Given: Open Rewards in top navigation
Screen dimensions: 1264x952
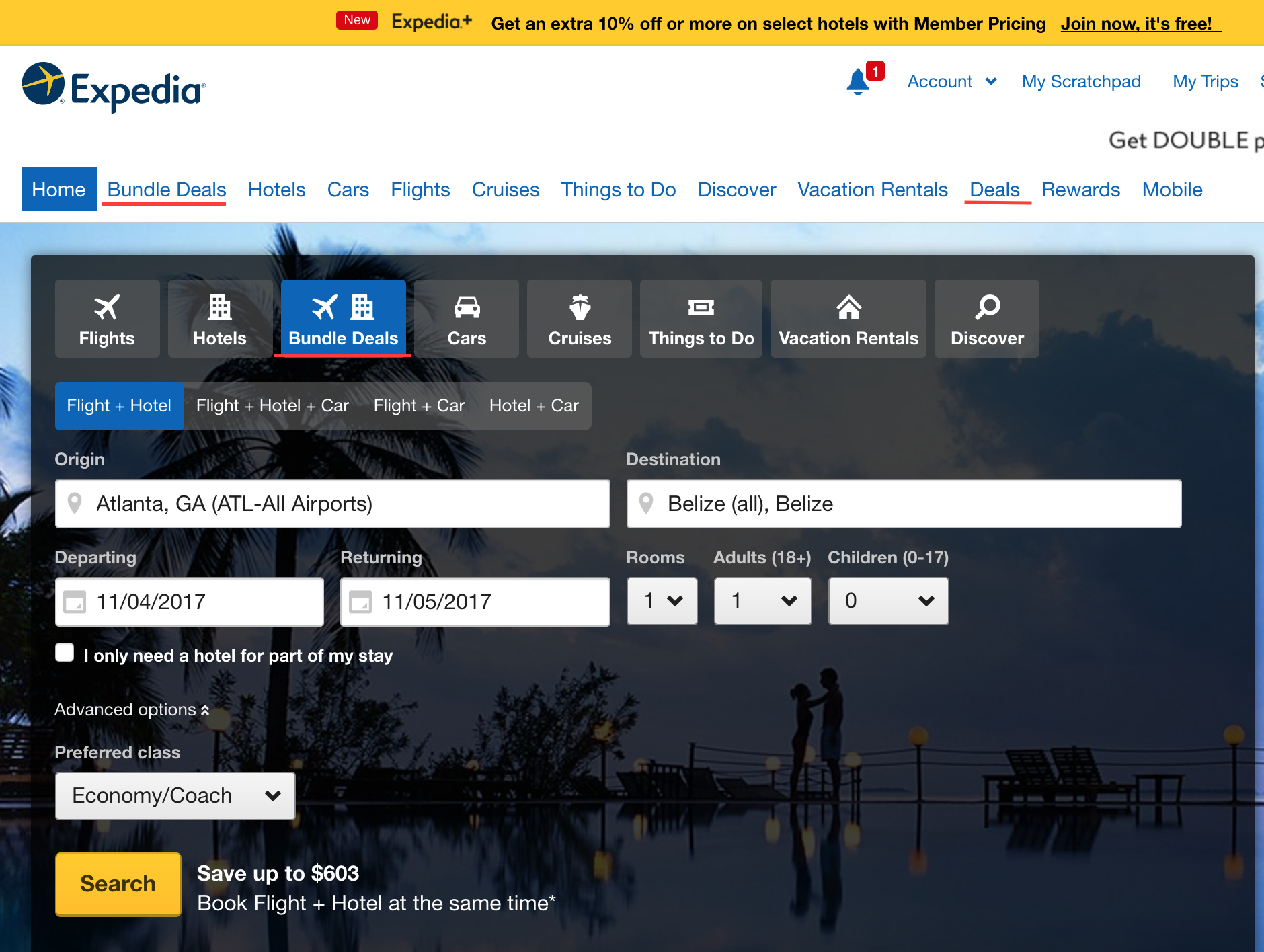Looking at the screenshot, I should click(1081, 190).
